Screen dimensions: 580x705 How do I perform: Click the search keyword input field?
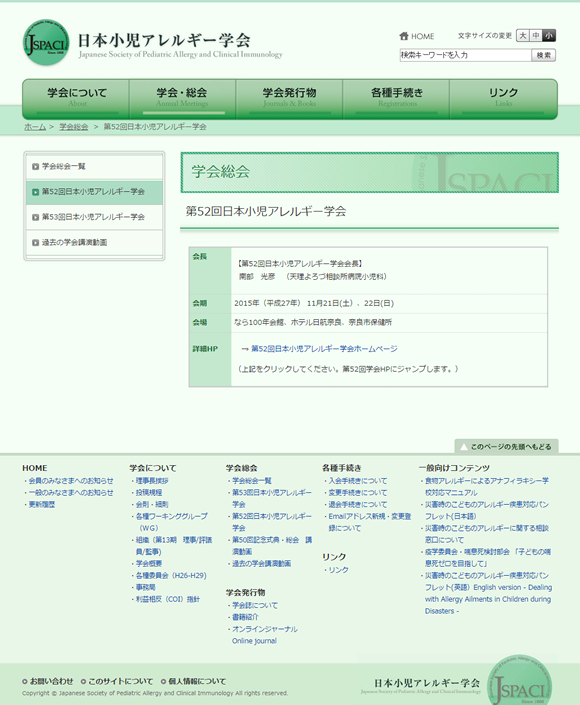465,55
